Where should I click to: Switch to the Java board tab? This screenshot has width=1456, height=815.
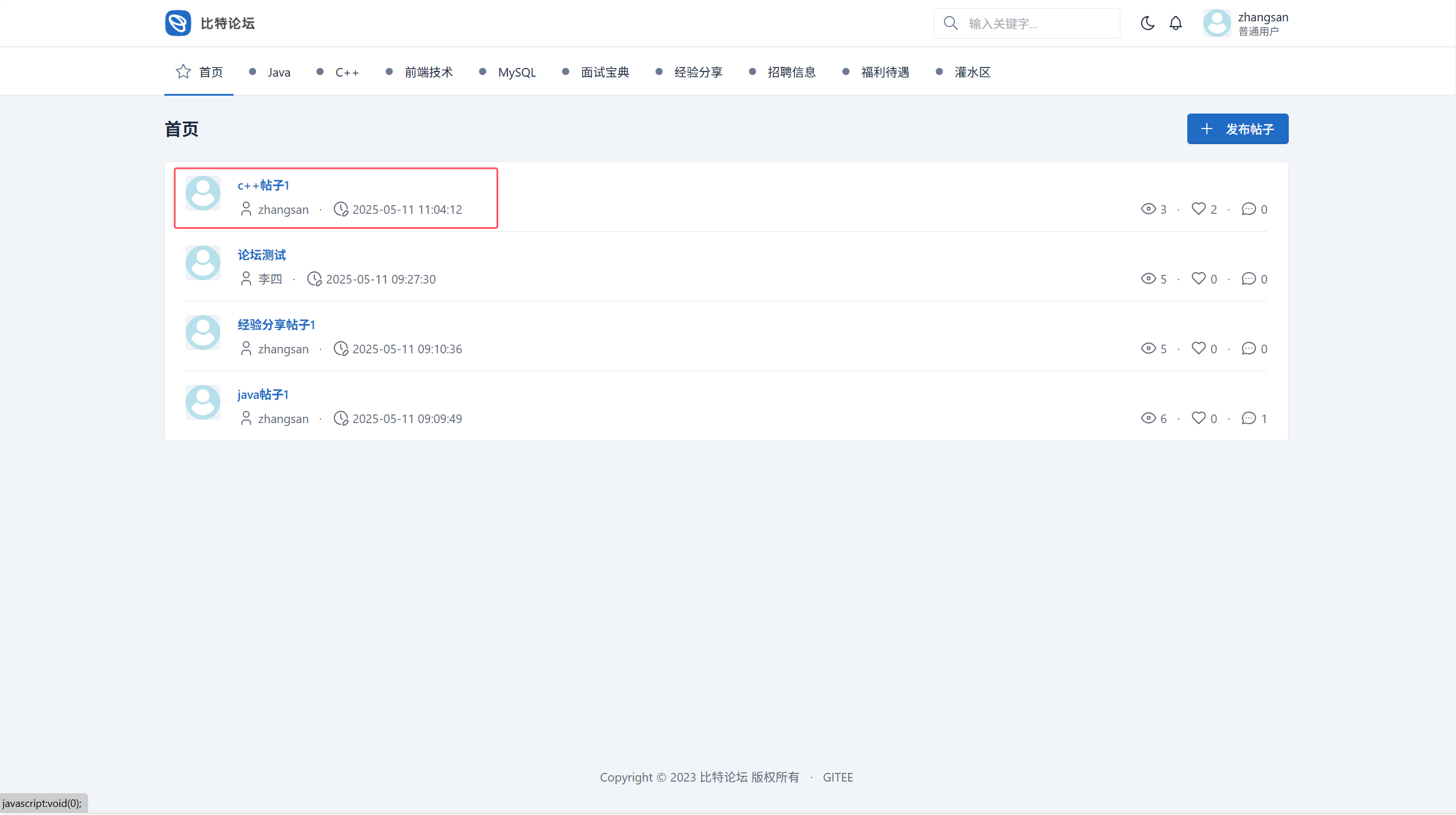tap(279, 72)
